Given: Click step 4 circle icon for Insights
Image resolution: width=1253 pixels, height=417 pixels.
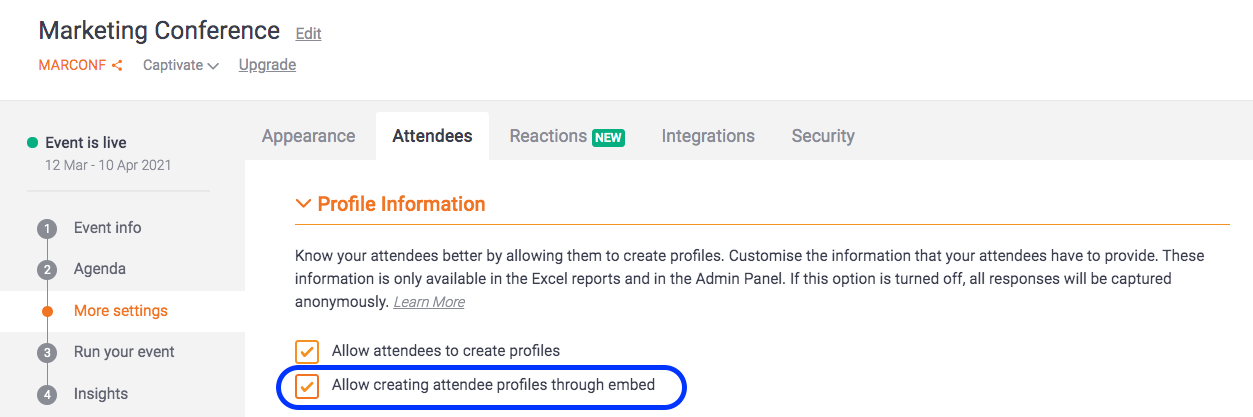Looking at the screenshot, I should click(47, 395).
